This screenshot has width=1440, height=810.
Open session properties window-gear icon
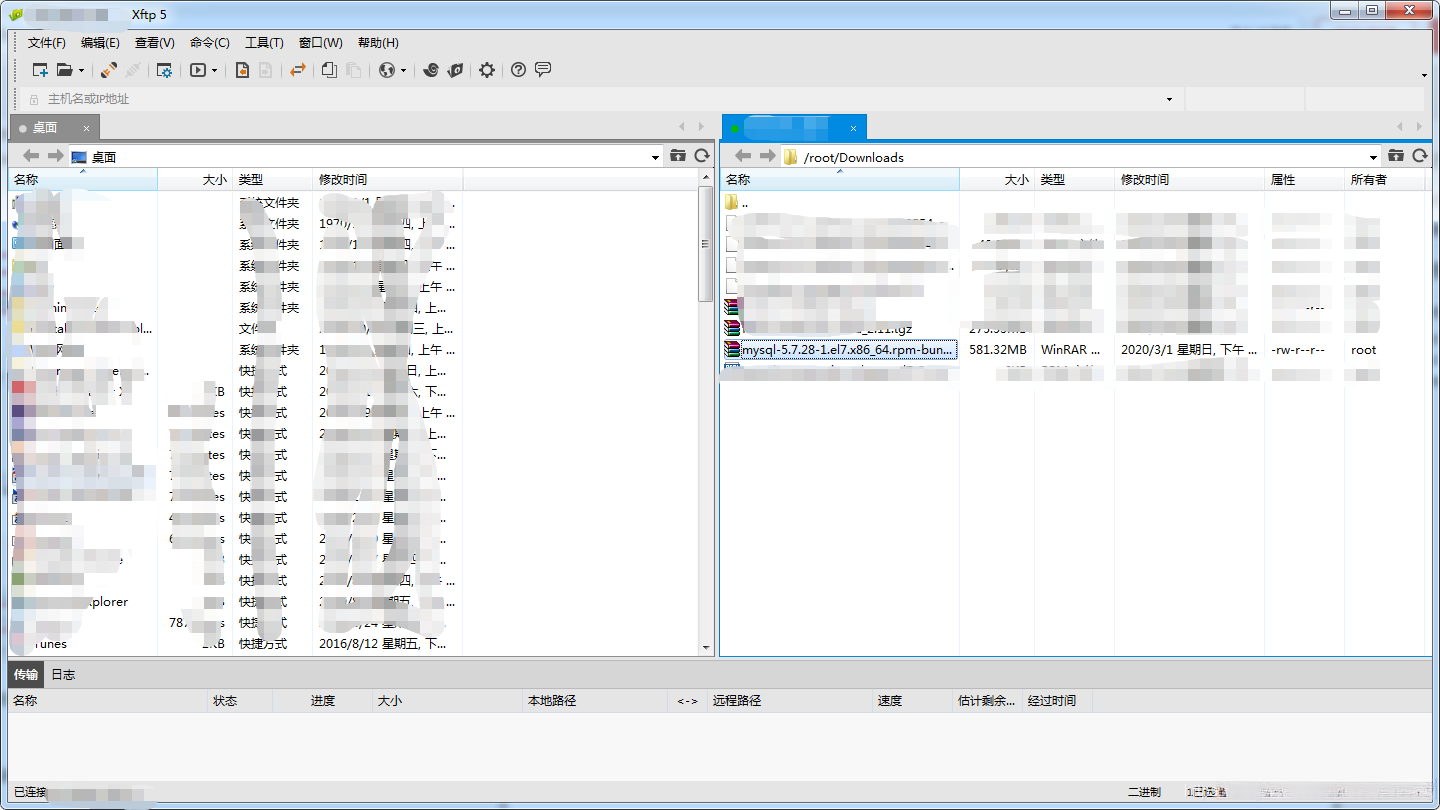164,70
